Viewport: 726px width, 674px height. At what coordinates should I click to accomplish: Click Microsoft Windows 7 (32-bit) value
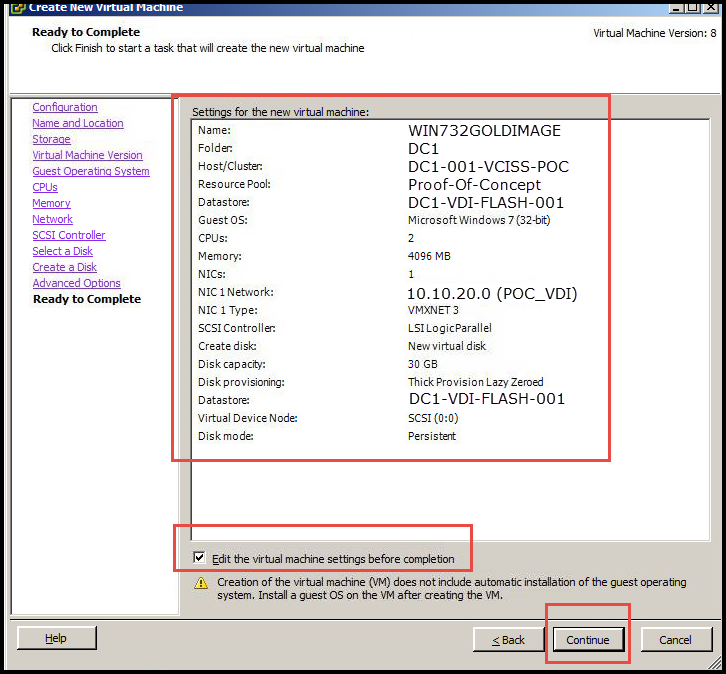479,220
